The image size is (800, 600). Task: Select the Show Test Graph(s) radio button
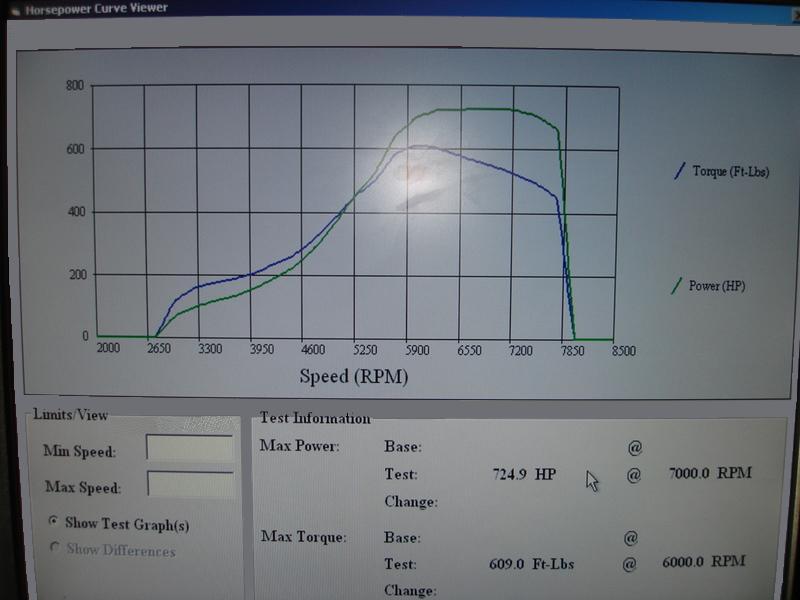point(53,523)
